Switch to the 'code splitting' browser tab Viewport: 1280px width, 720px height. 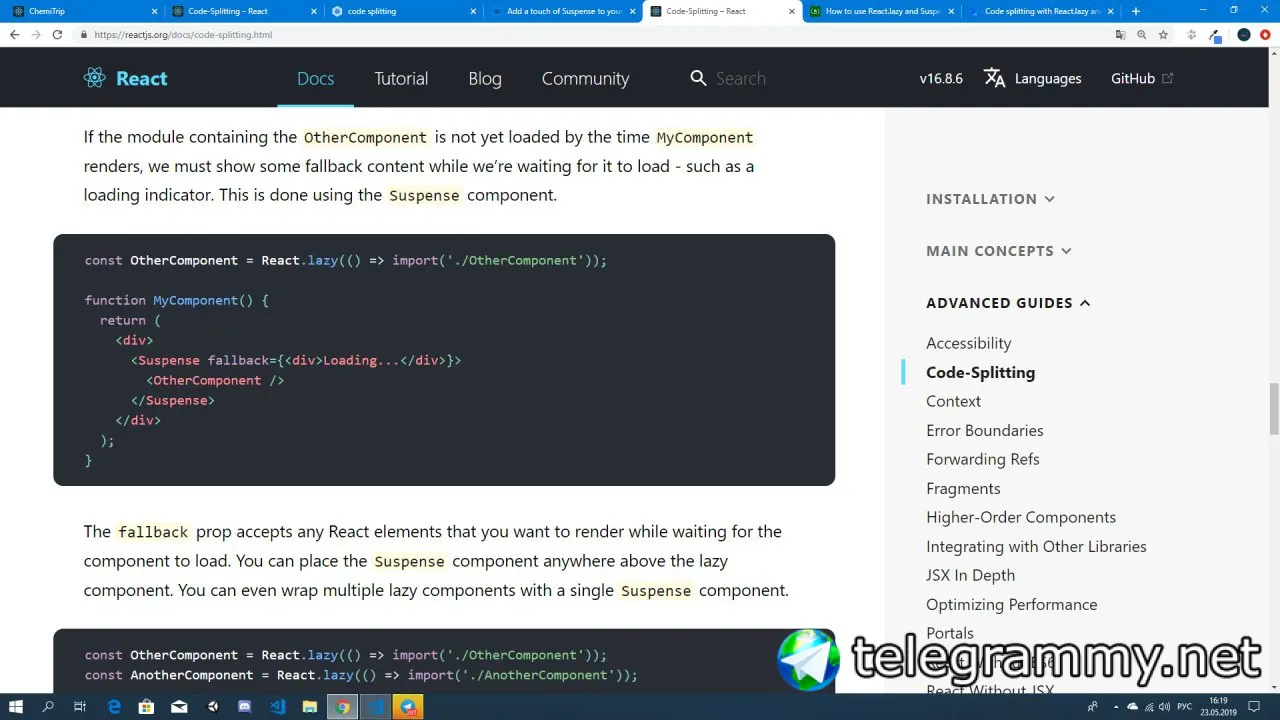(x=402, y=11)
